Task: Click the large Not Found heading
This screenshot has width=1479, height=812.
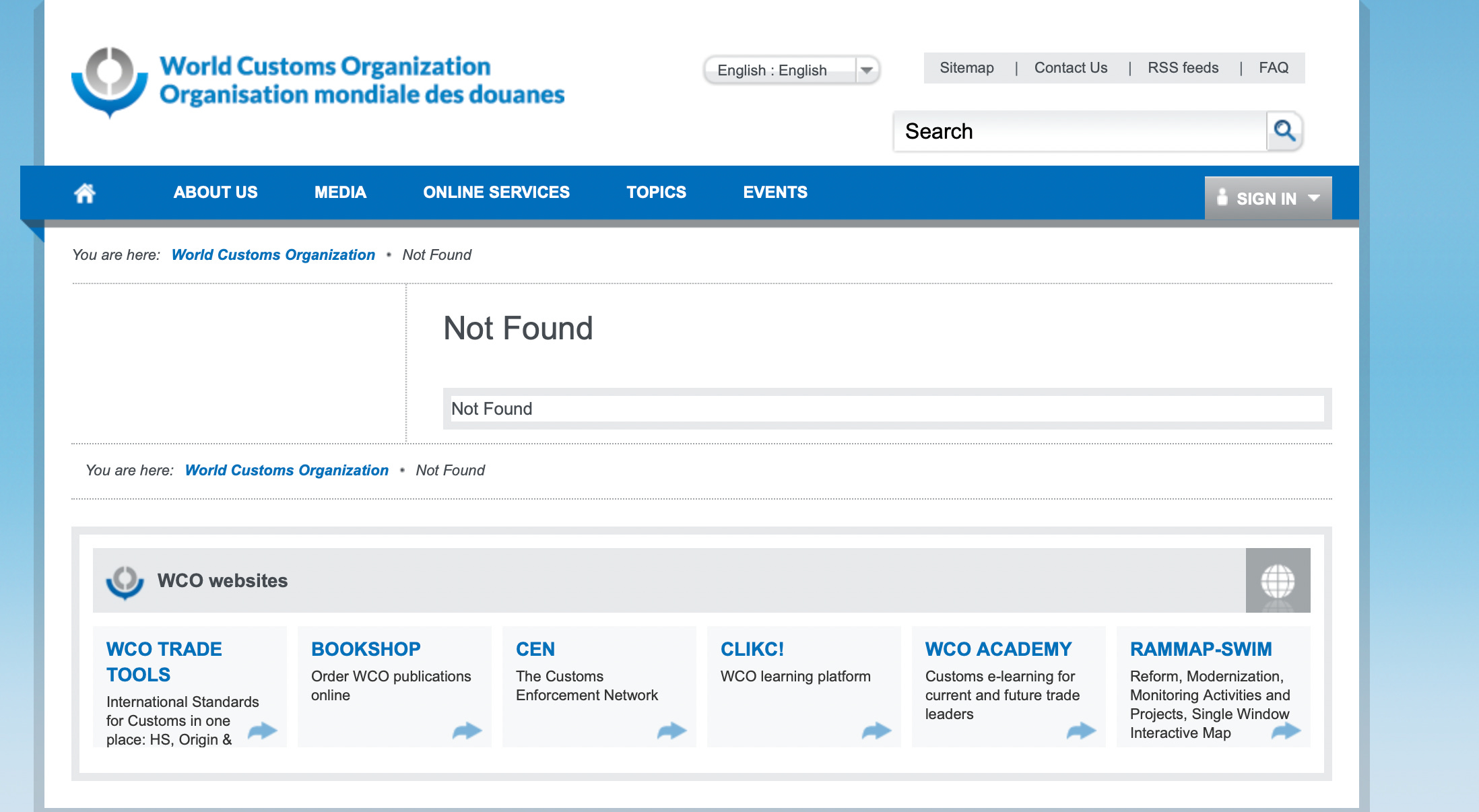Action: coord(518,329)
